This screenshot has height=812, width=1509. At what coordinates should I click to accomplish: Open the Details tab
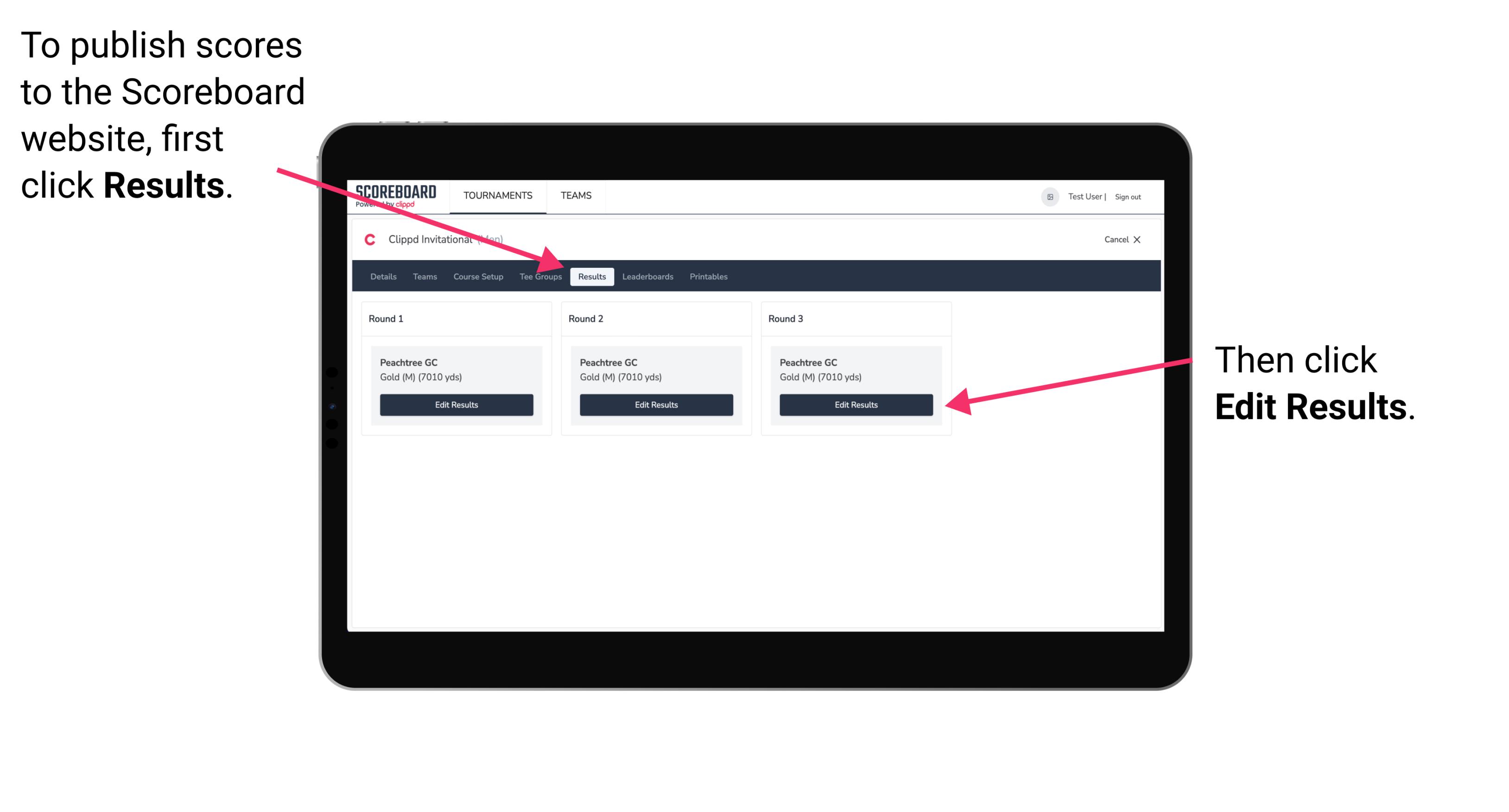384,277
